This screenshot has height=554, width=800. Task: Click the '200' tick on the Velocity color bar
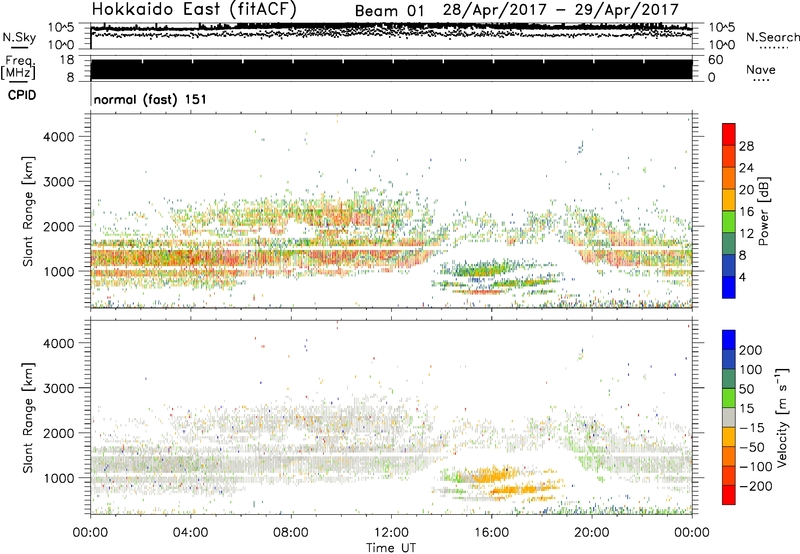[x=751, y=350]
